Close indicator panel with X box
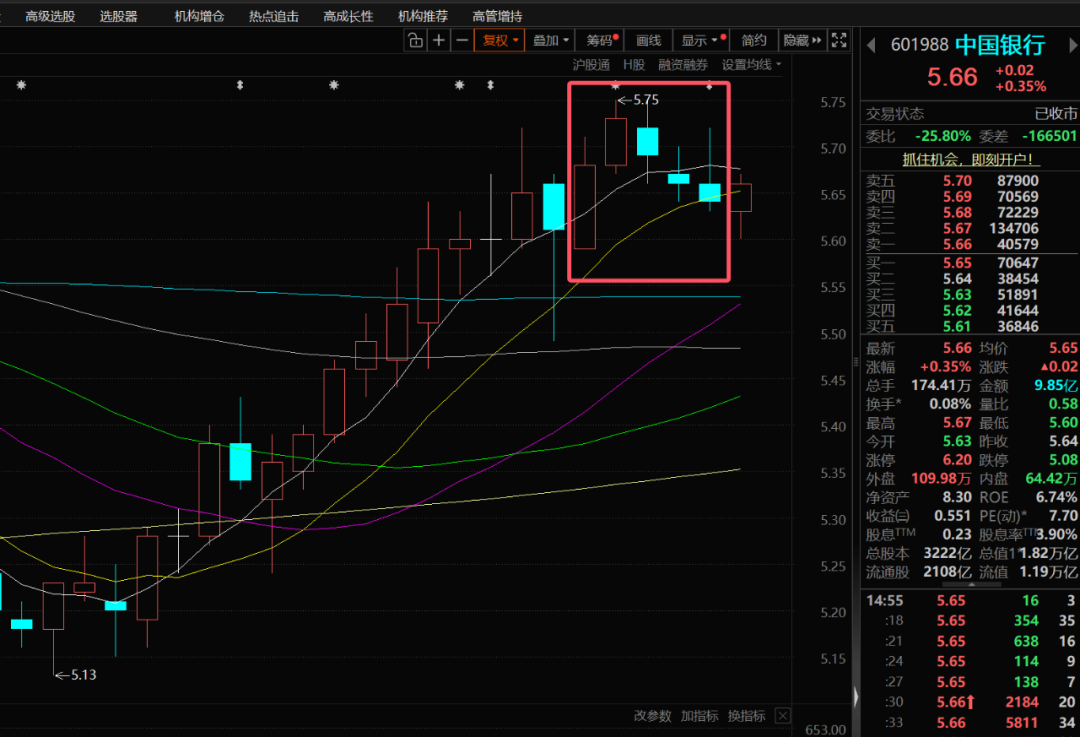This screenshot has width=1080, height=737. (782, 716)
